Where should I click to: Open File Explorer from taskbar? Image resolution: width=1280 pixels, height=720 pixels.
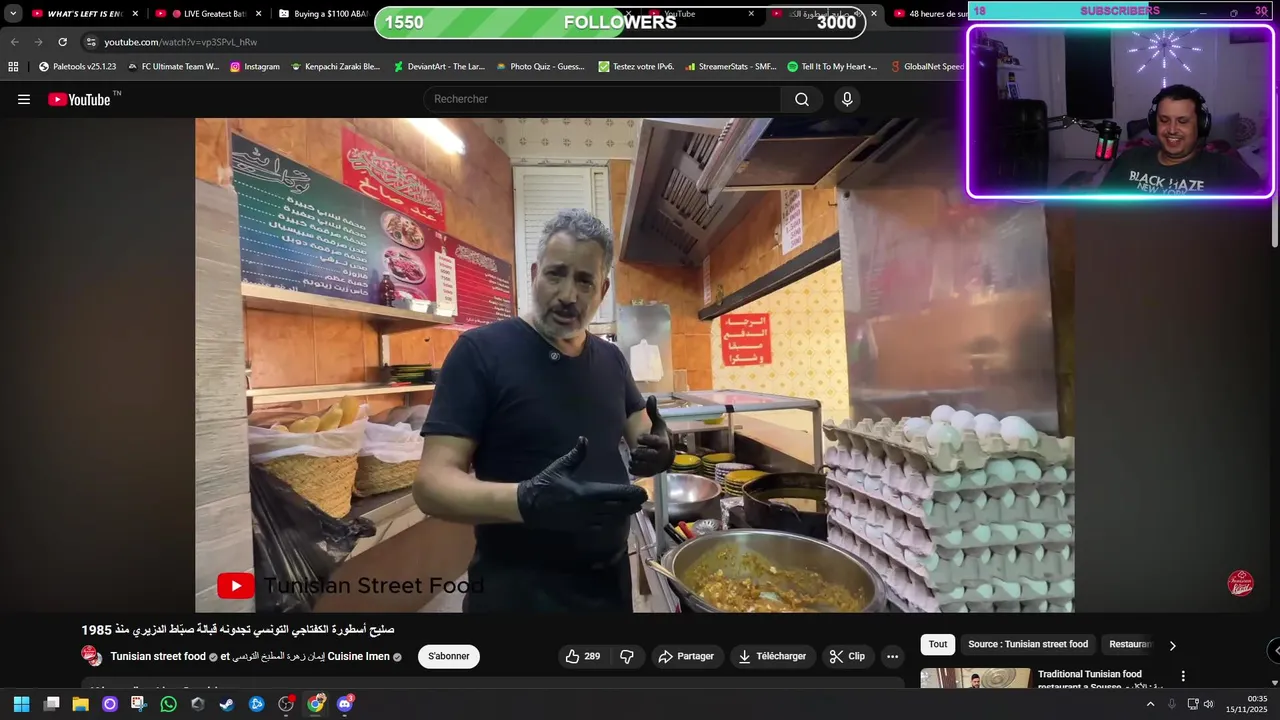tap(80, 704)
